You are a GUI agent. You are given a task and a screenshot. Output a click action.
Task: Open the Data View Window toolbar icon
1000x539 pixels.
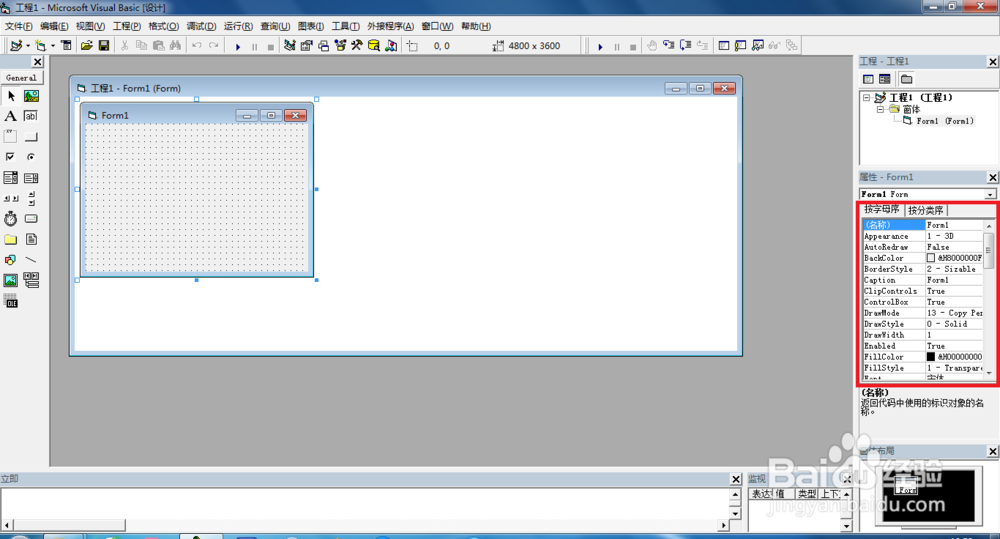click(374, 45)
